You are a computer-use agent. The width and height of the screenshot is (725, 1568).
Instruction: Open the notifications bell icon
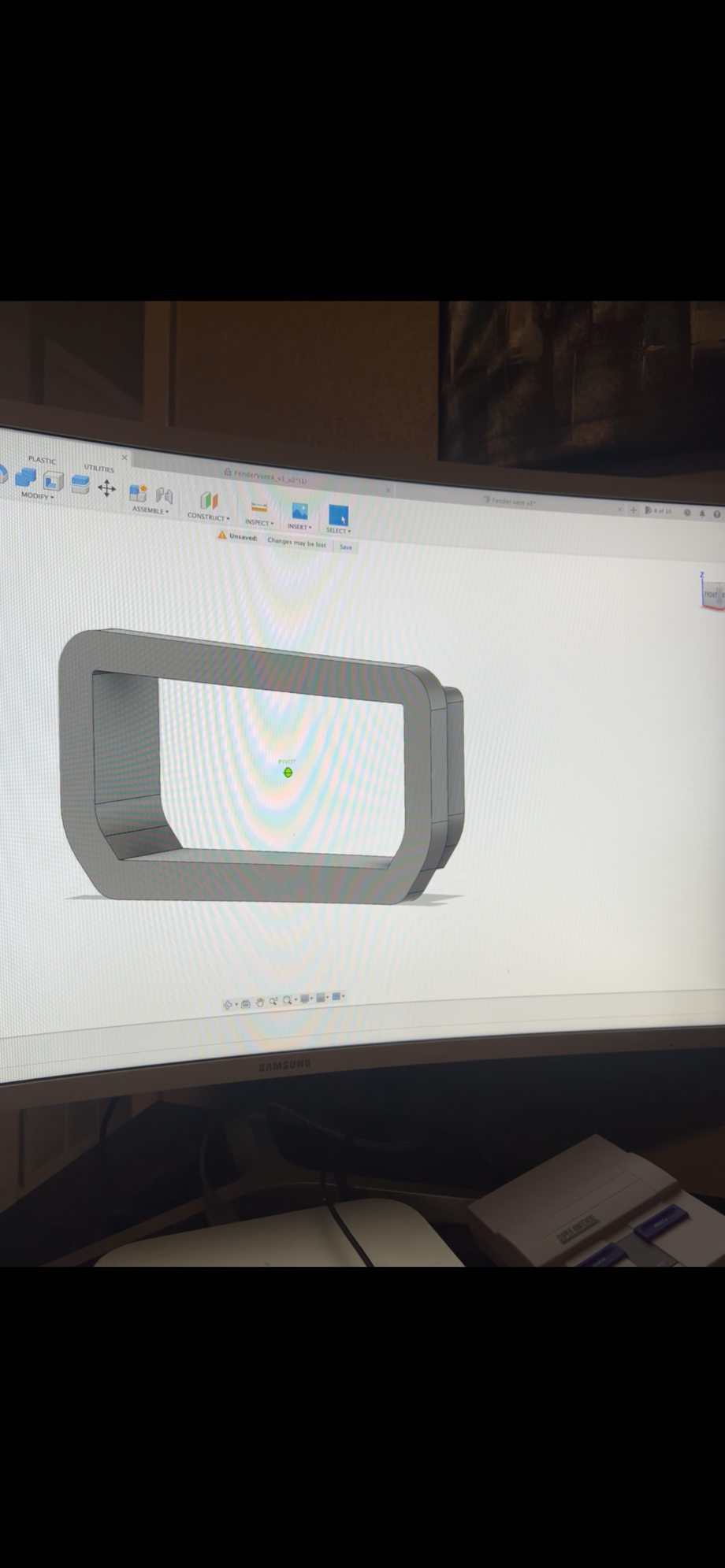701,513
